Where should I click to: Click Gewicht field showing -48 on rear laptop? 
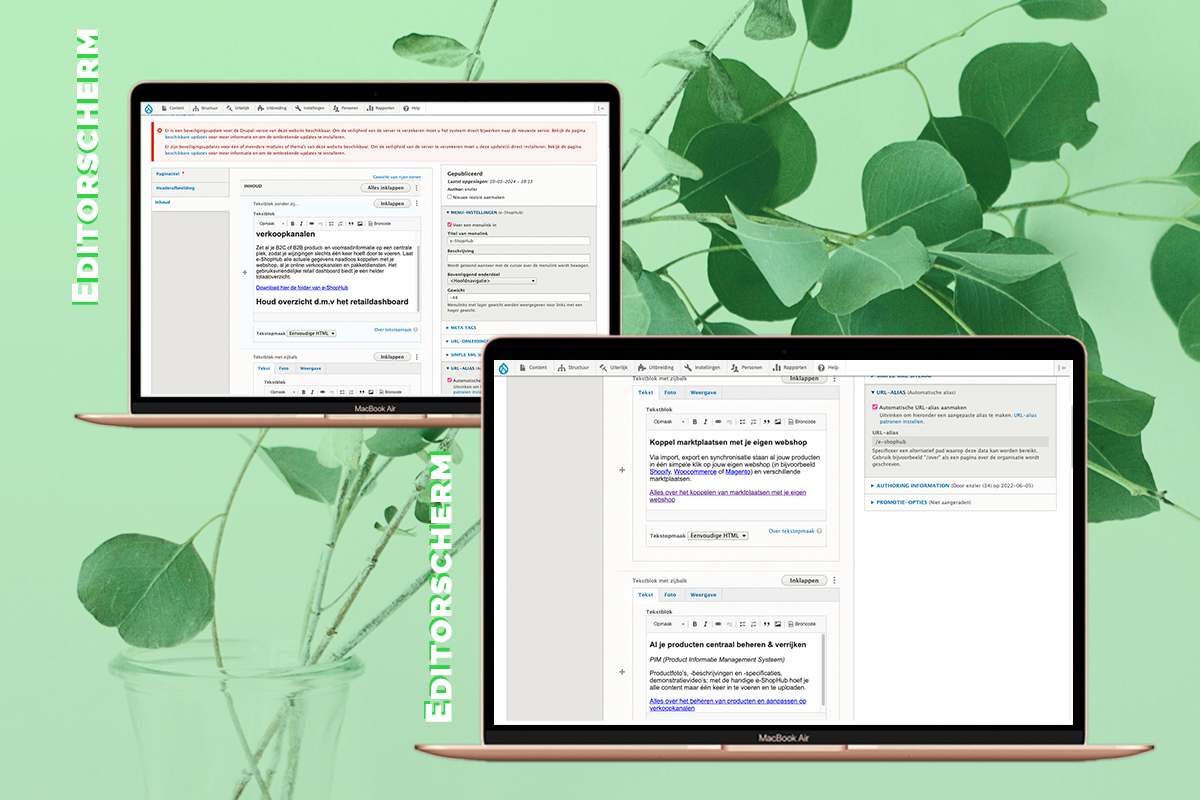tap(518, 297)
